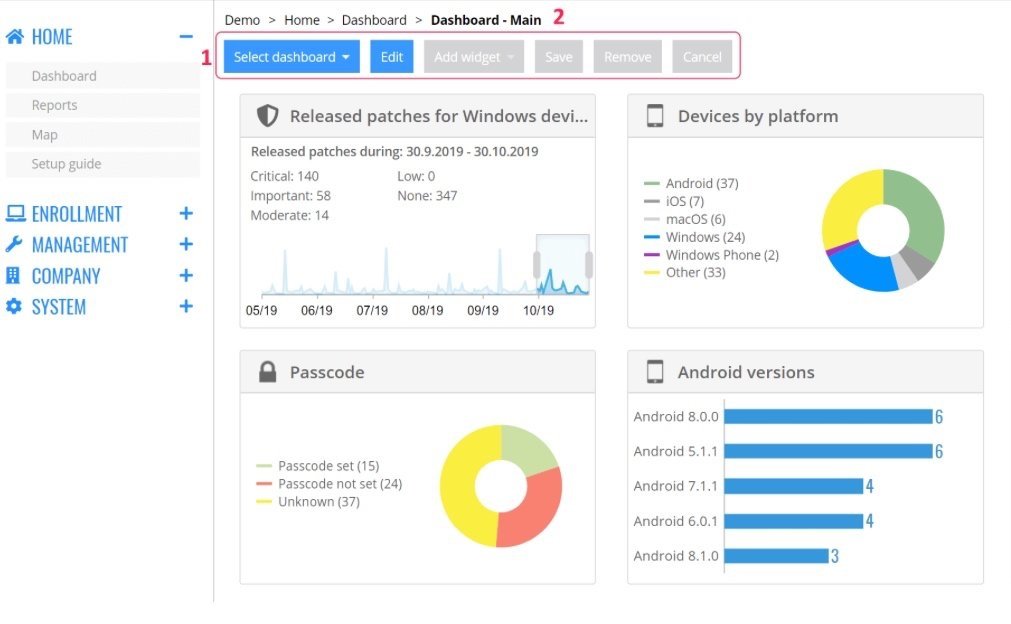The image size is (1011, 624).
Task: Click the COMPANY menu heading
Action: pos(66,275)
